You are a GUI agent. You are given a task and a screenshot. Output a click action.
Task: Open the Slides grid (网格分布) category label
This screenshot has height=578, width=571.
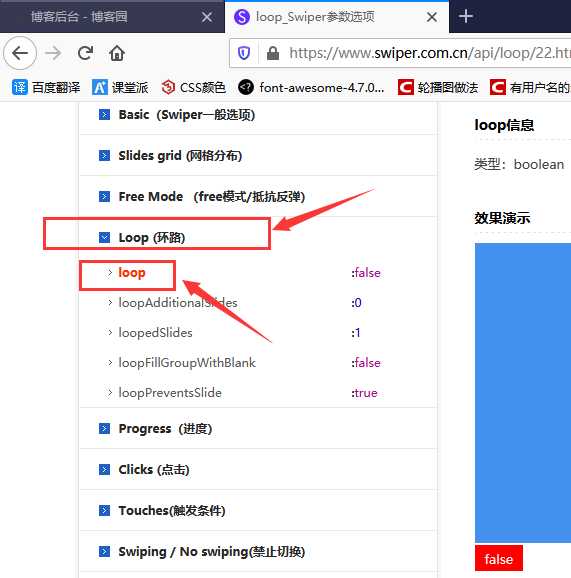180,156
